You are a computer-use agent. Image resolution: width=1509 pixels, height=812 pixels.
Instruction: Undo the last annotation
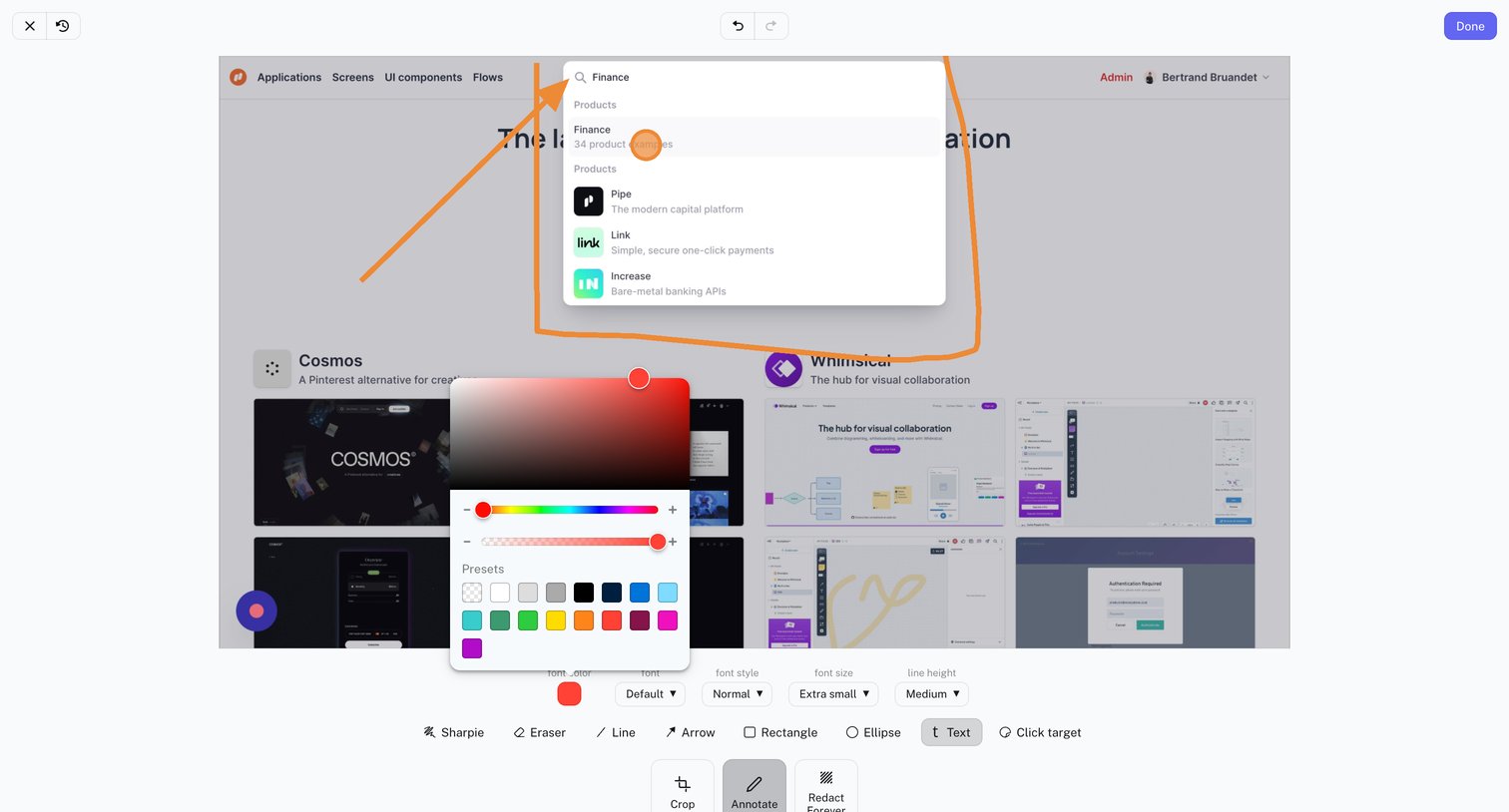point(738,26)
